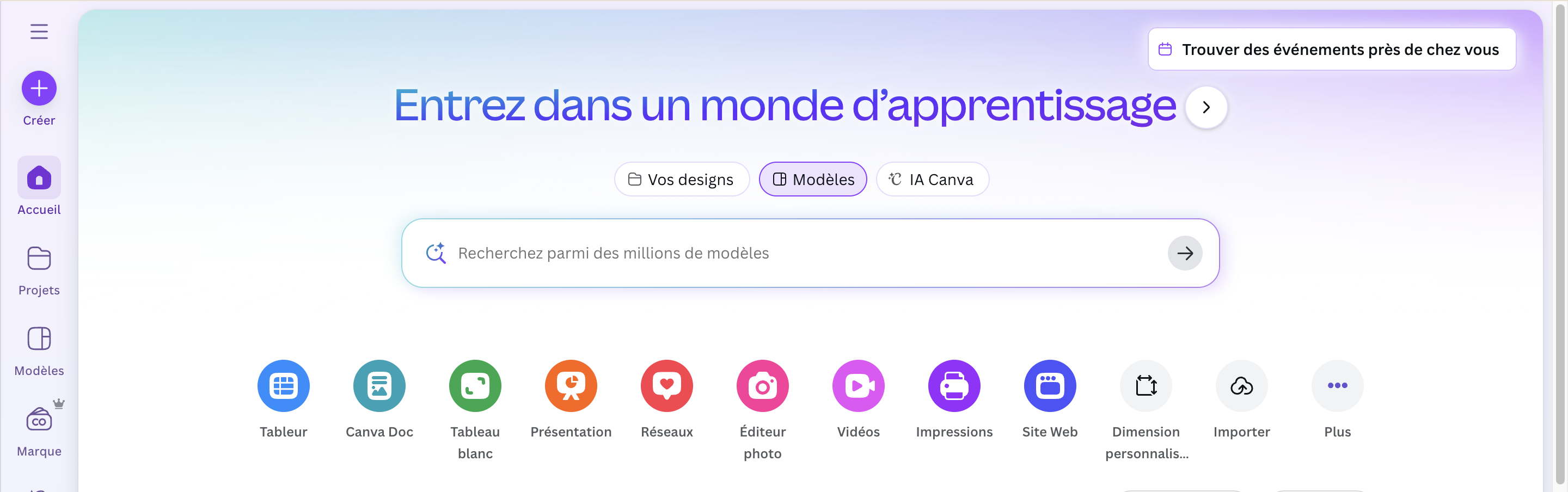Open Modèles in the left sidebar

(x=39, y=352)
